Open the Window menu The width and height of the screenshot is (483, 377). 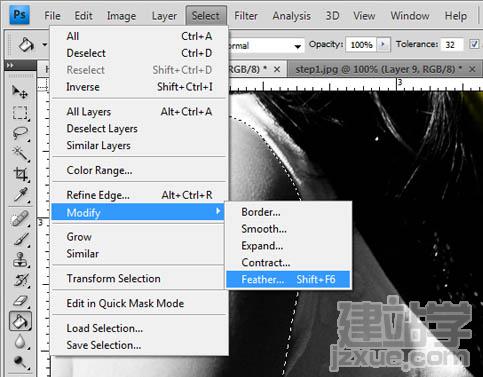(x=410, y=16)
